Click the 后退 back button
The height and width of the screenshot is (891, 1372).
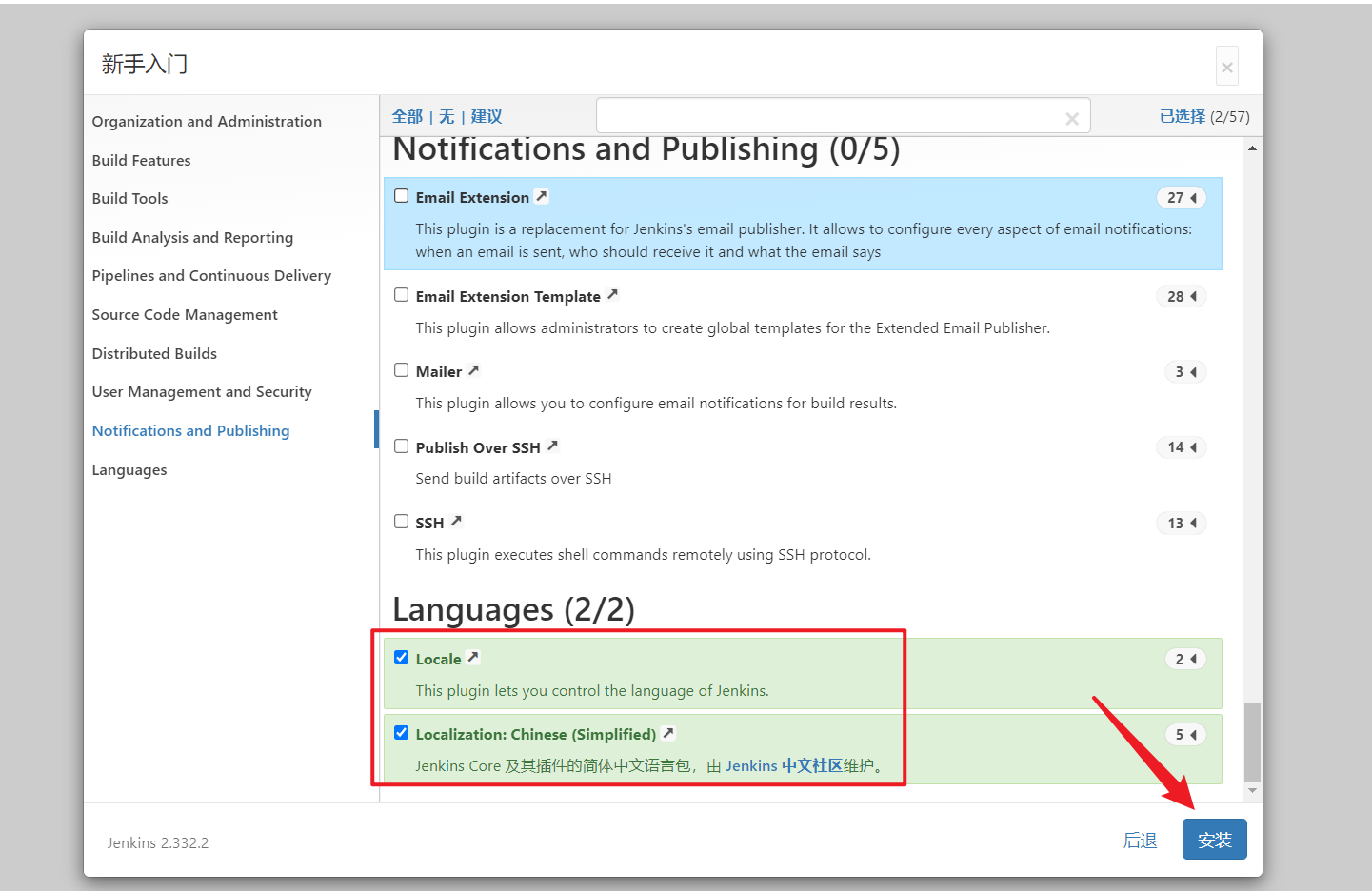[x=1141, y=841]
